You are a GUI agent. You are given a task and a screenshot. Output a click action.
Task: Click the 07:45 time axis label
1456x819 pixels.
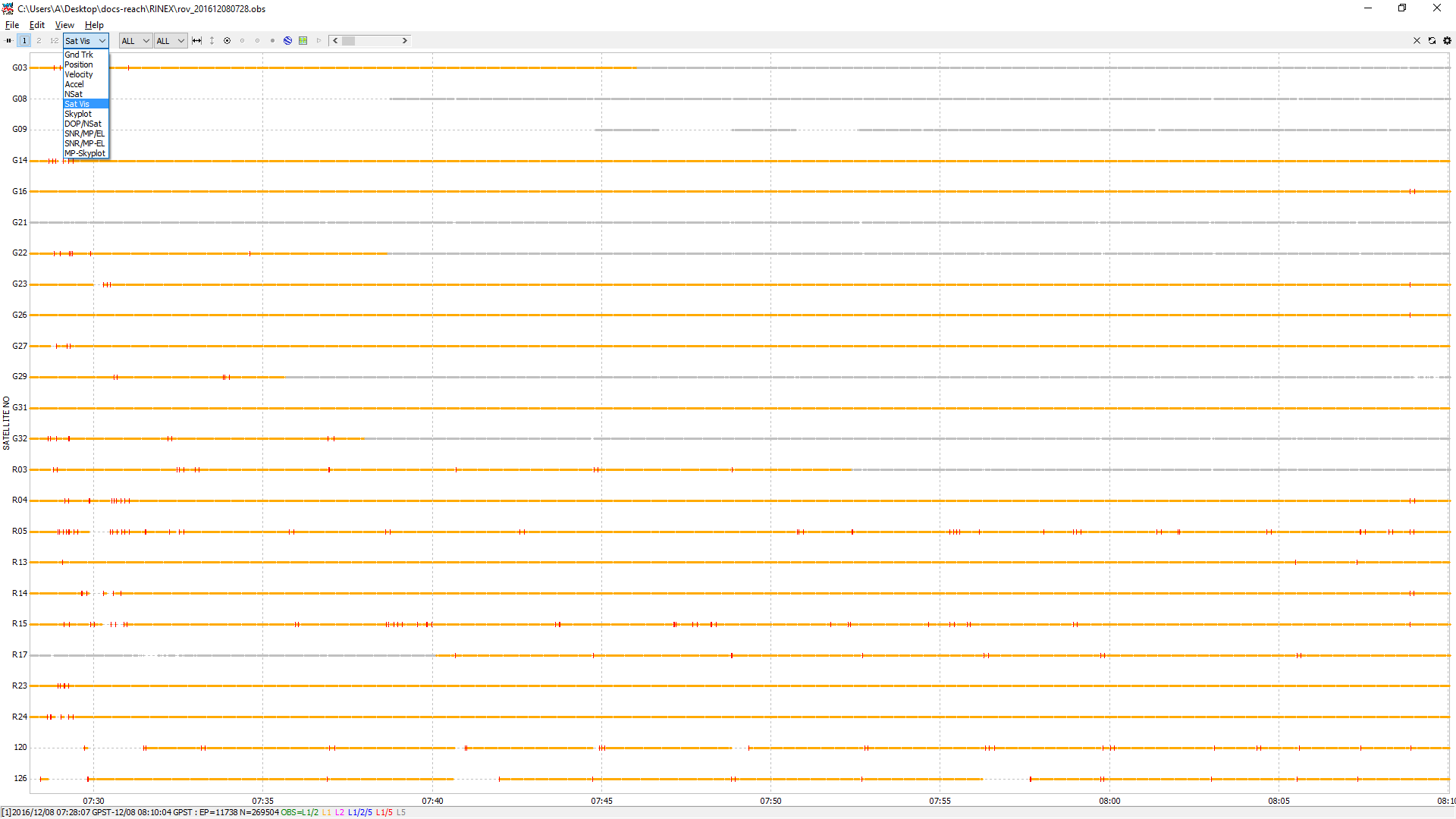[602, 801]
